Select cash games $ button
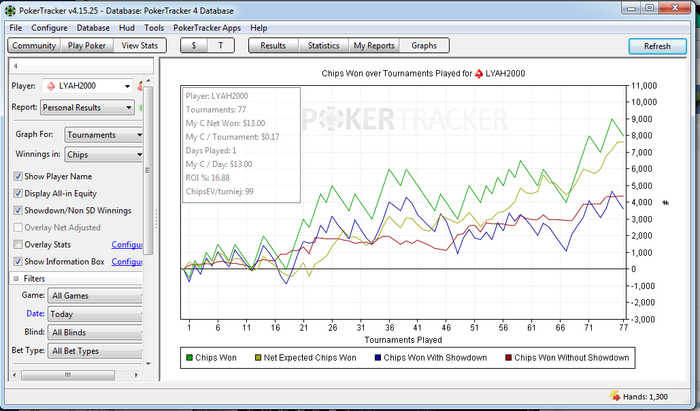The image size is (700, 411). [194, 46]
